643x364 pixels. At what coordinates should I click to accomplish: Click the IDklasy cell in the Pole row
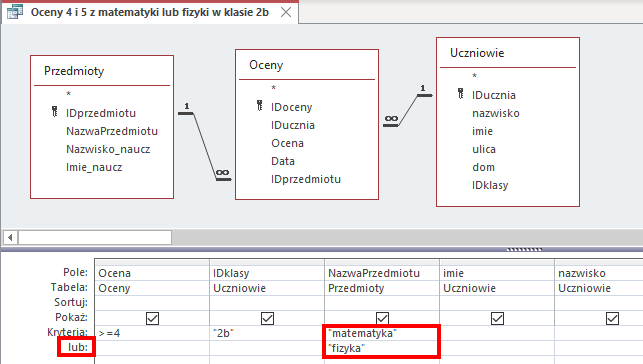point(267,273)
